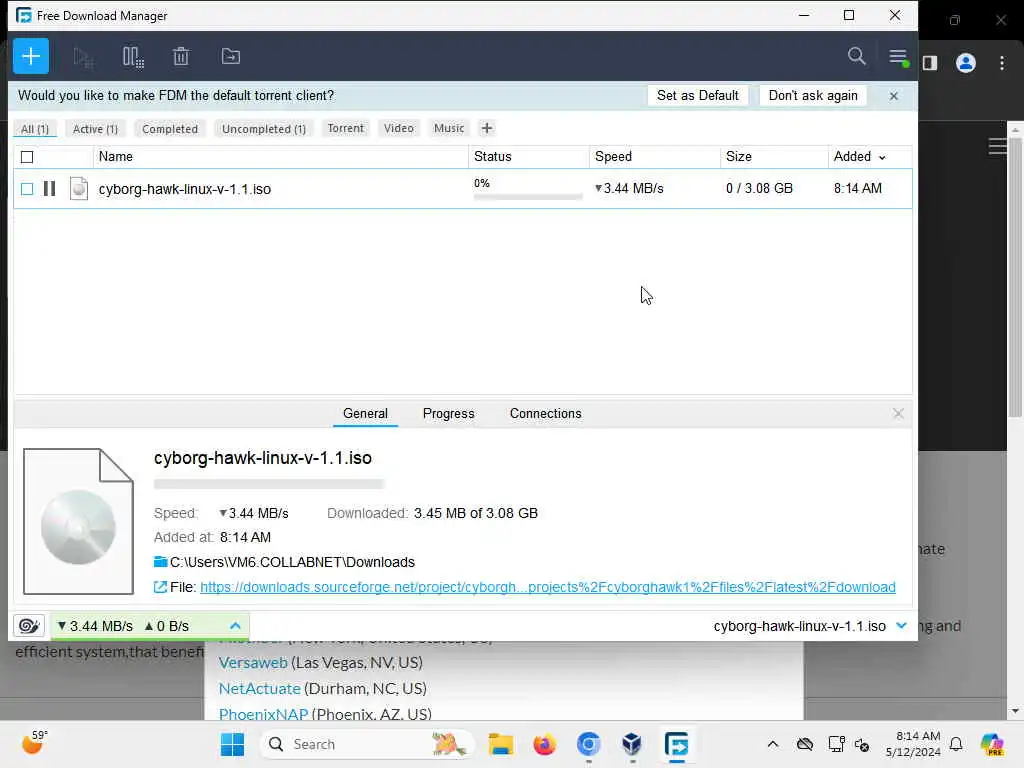Add a new filter tag with plus

(487, 128)
